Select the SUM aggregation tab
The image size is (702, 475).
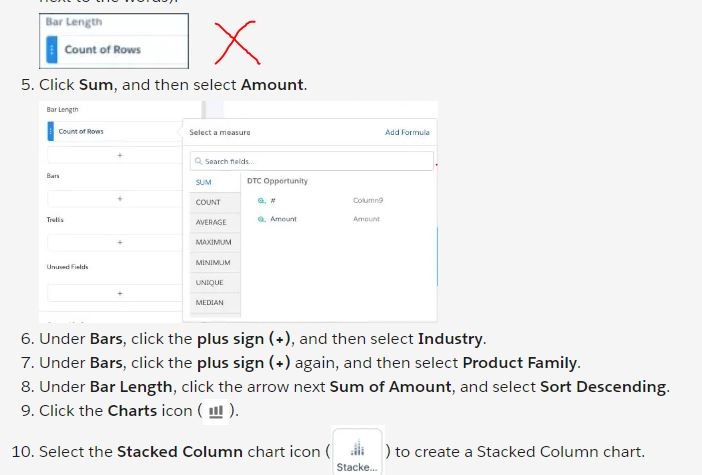[x=204, y=182]
